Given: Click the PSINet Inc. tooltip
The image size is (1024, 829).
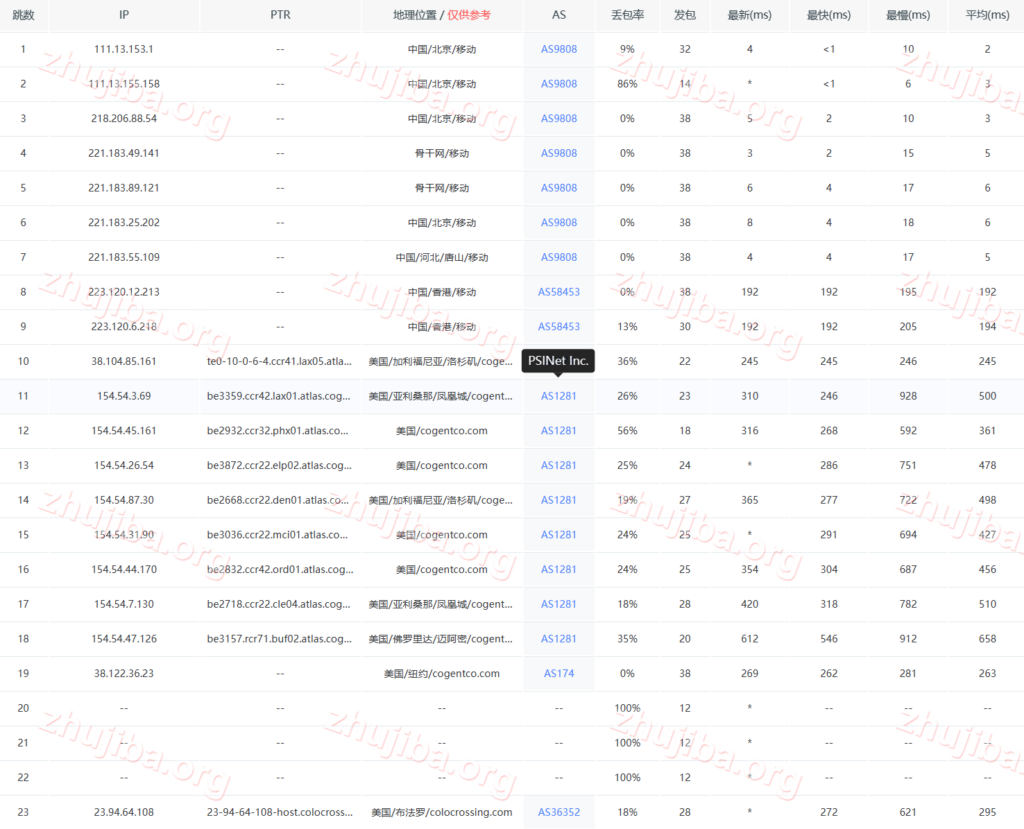Looking at the screenshot, I should 559,361.
